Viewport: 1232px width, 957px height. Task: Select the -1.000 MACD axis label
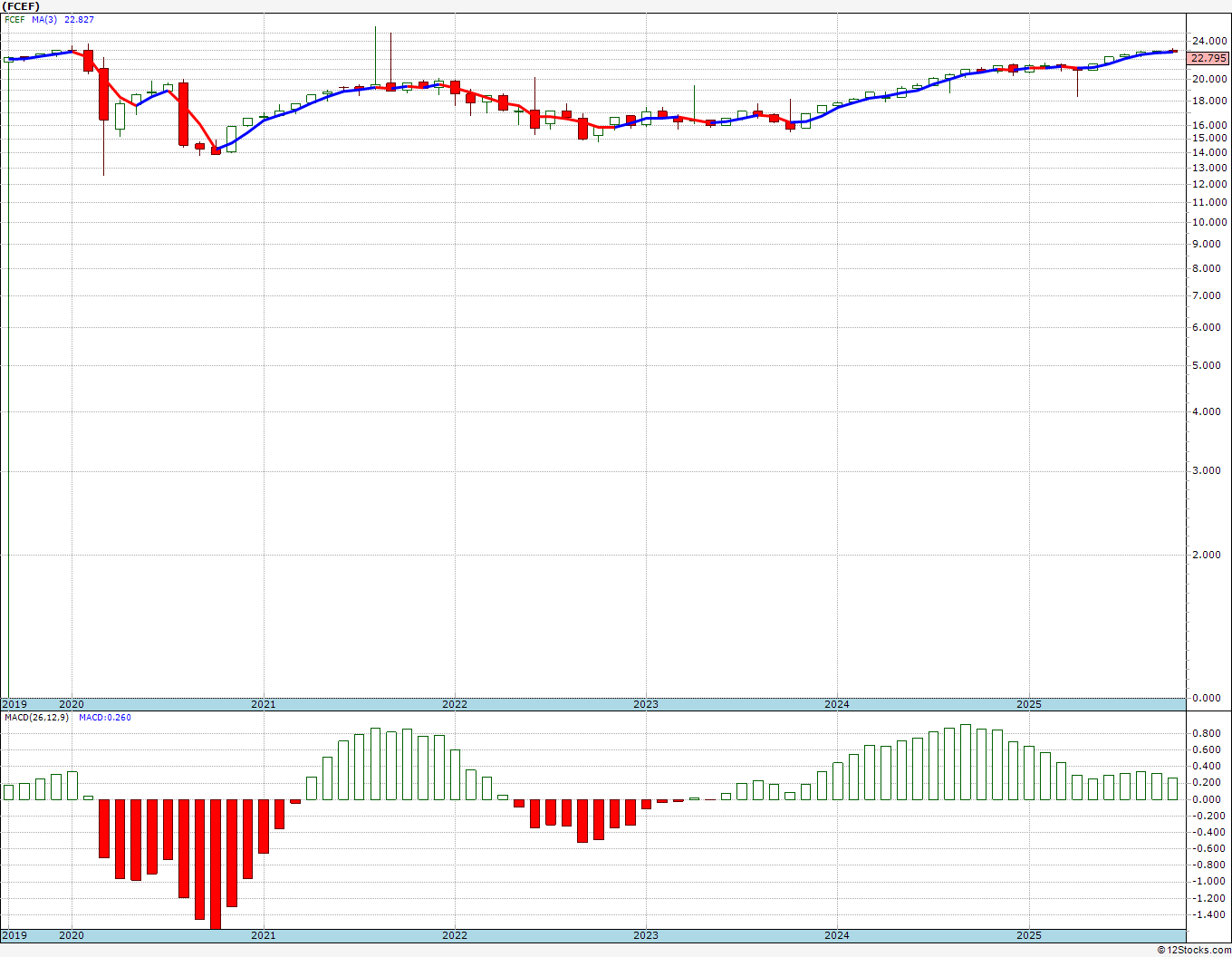coord(1211,882)
